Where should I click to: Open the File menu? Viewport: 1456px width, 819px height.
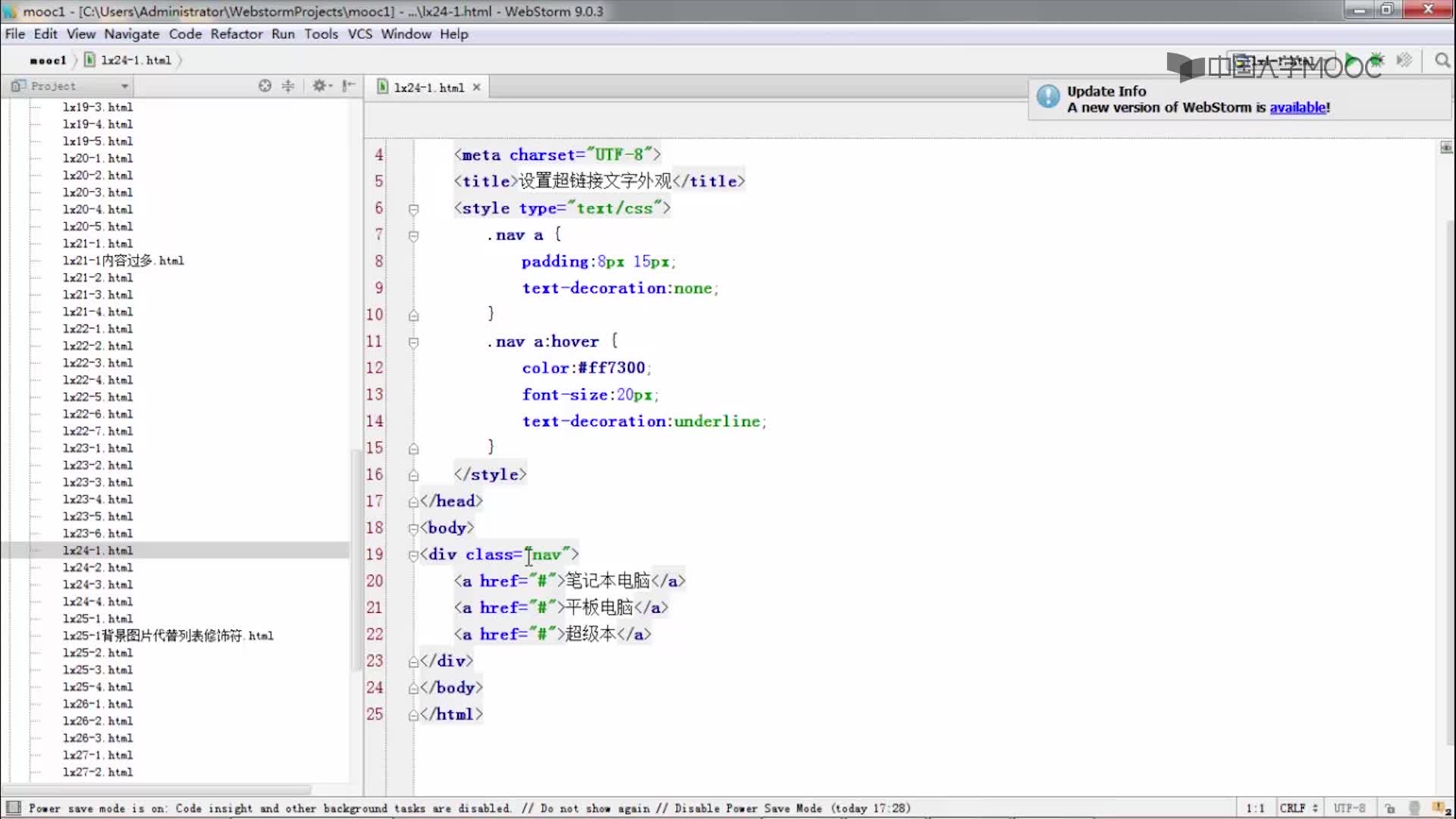tap(14, 34)
